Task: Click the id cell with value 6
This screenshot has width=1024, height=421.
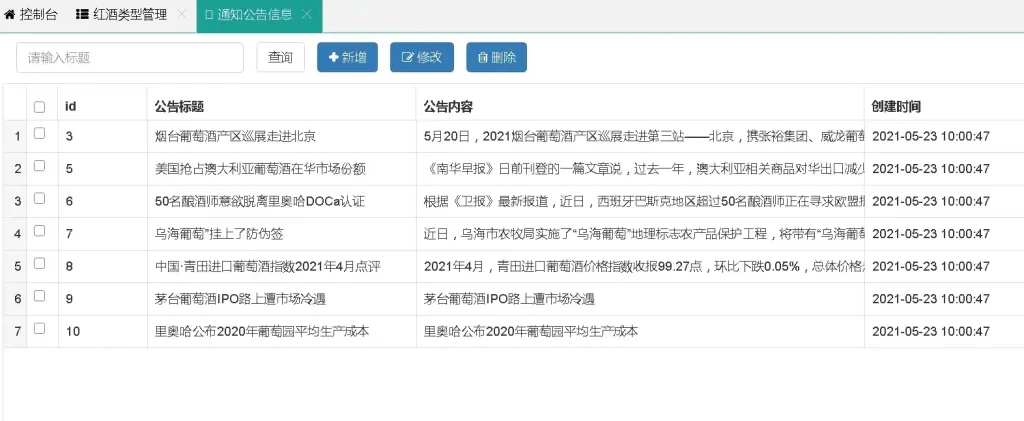Action: 103,202
